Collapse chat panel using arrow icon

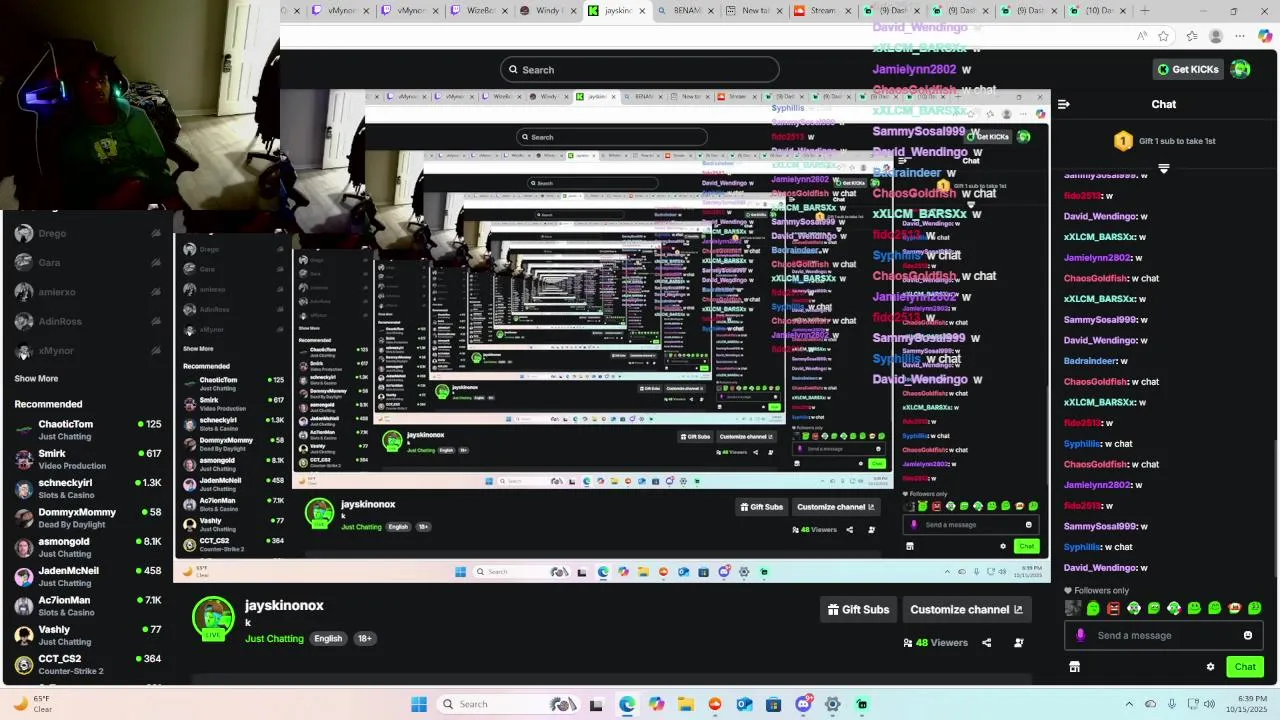pyautogui.click(x=1063, y=104)
